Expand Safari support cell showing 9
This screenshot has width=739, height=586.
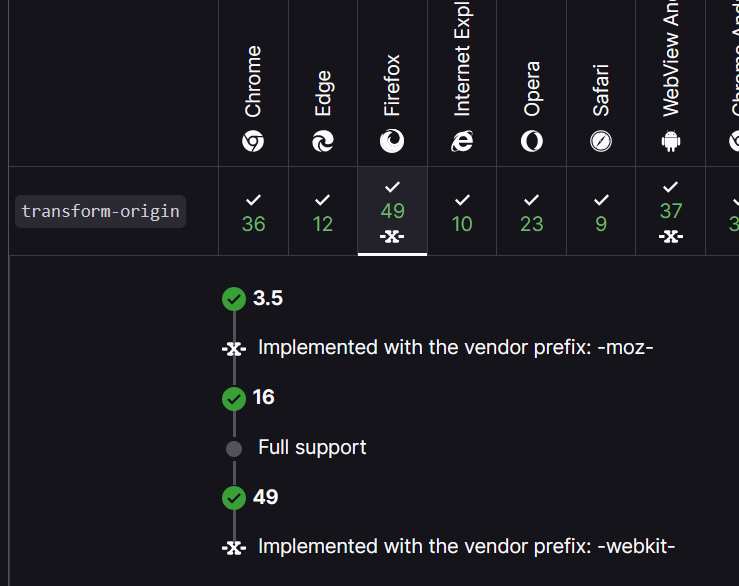pos(601,212)
